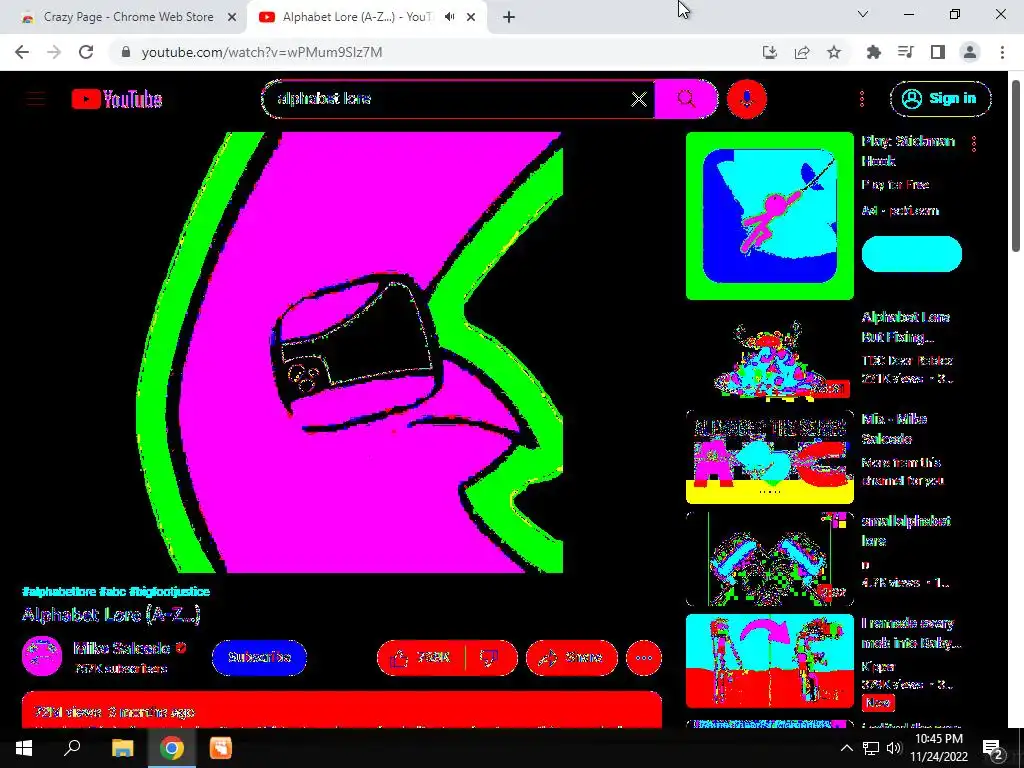
Task: Open Mike Salcedo channel avatar
Action: pyautogui.click(x=42, y=656)
